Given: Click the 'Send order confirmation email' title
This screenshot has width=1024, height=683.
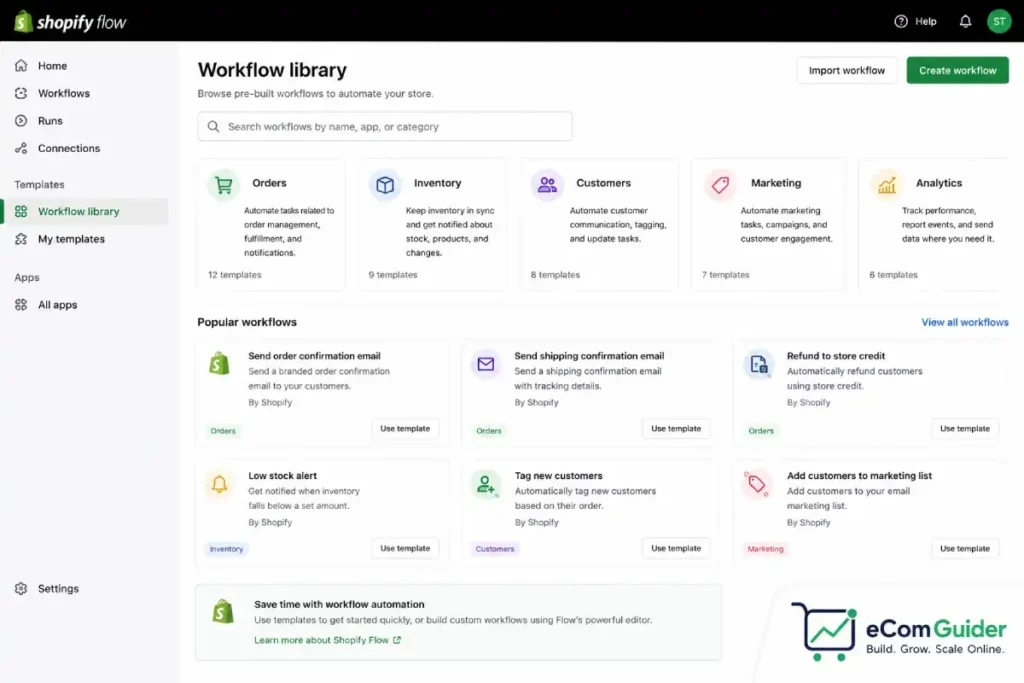Looking at the screenshot, I should pyautogui.click(x=314, y=356).
